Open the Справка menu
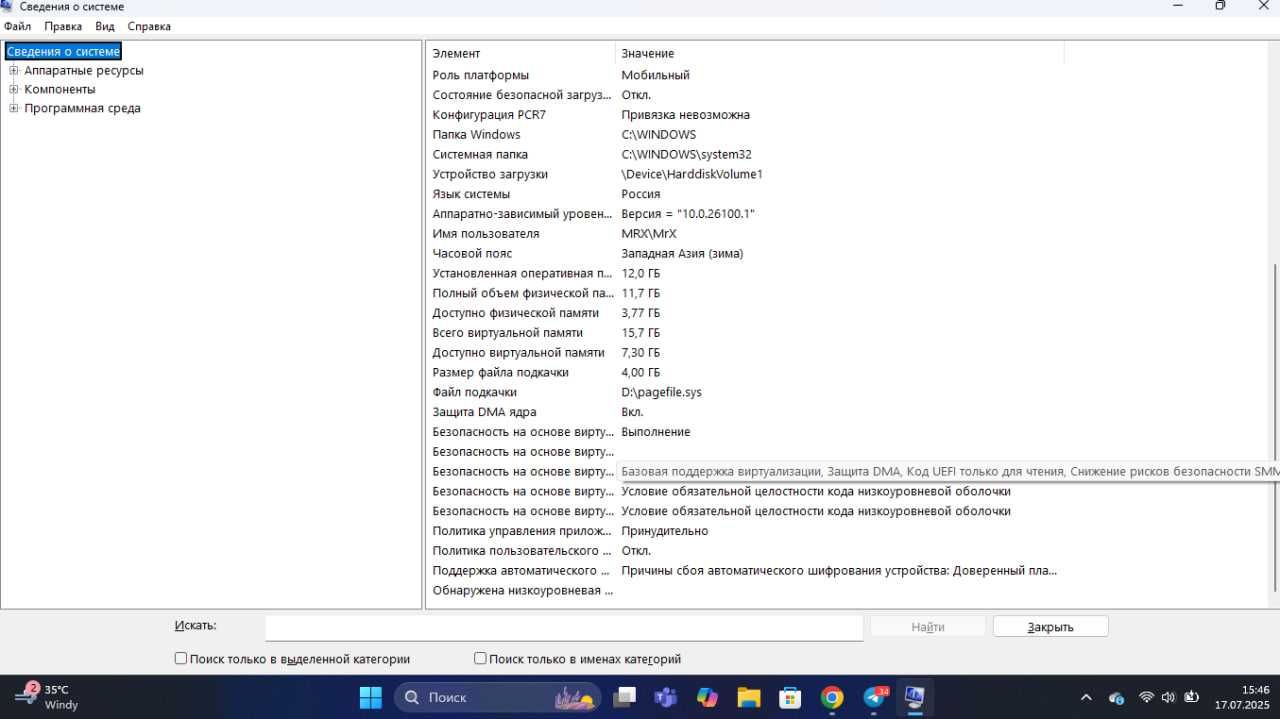The image size is (1280, 719). tap(149, 26)
